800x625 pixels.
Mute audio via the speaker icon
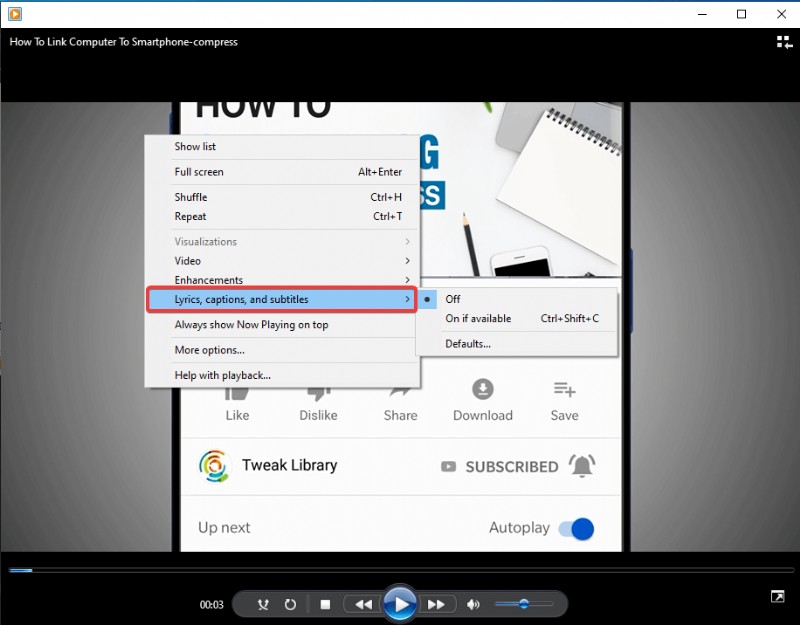[473, 604]
